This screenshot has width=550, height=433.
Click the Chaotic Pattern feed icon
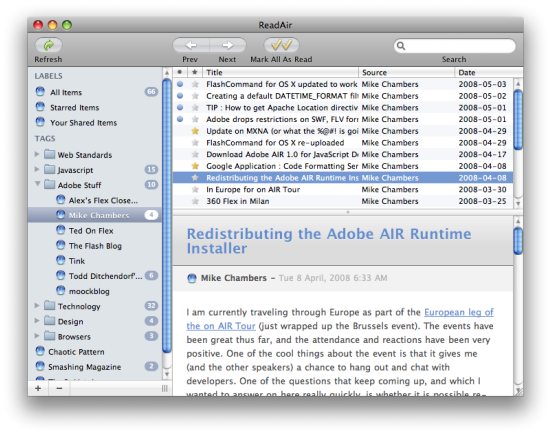pyautogui.click(x=40, y=351)
